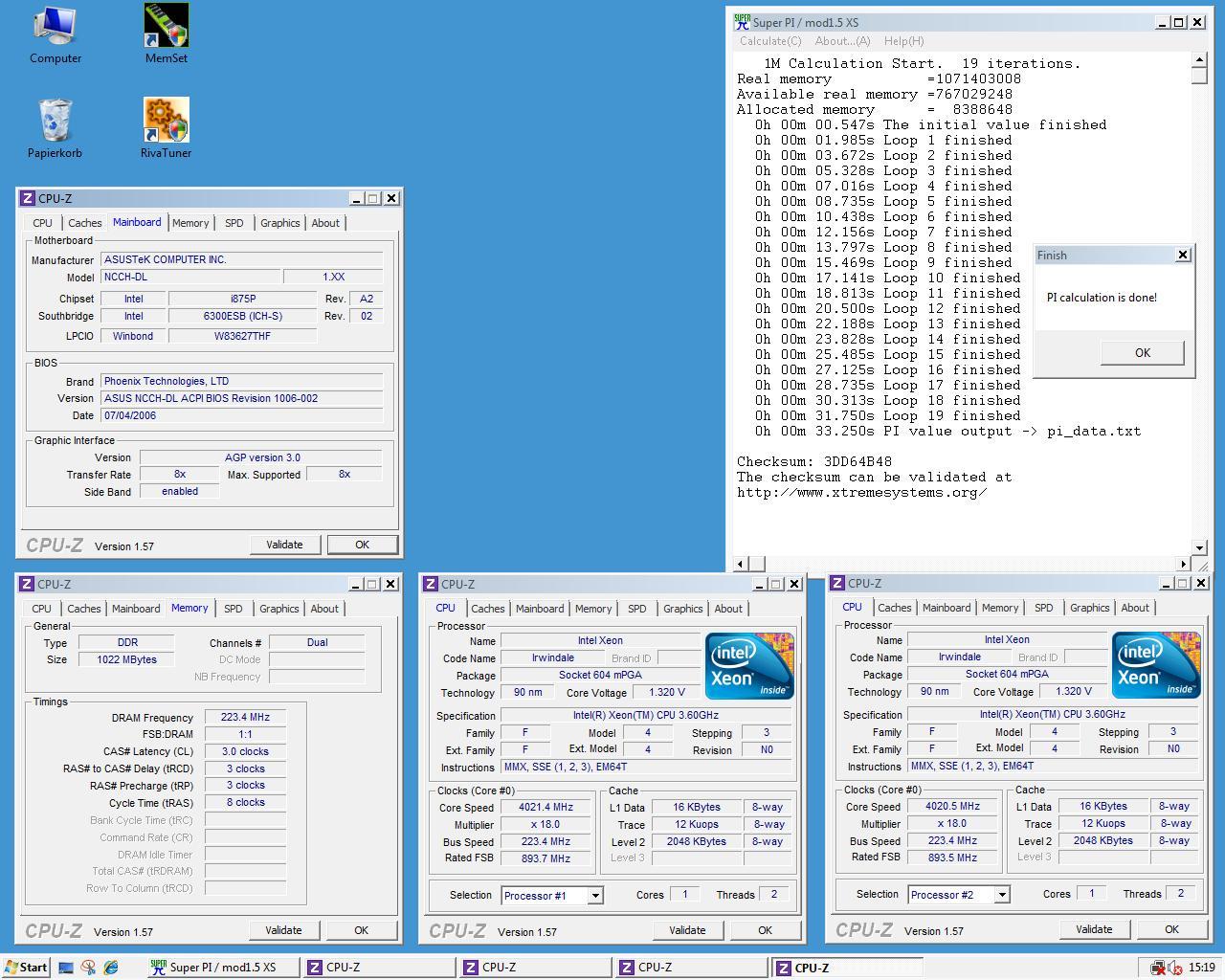Click the Chipset field showing i875P

[x=242, y=299]
